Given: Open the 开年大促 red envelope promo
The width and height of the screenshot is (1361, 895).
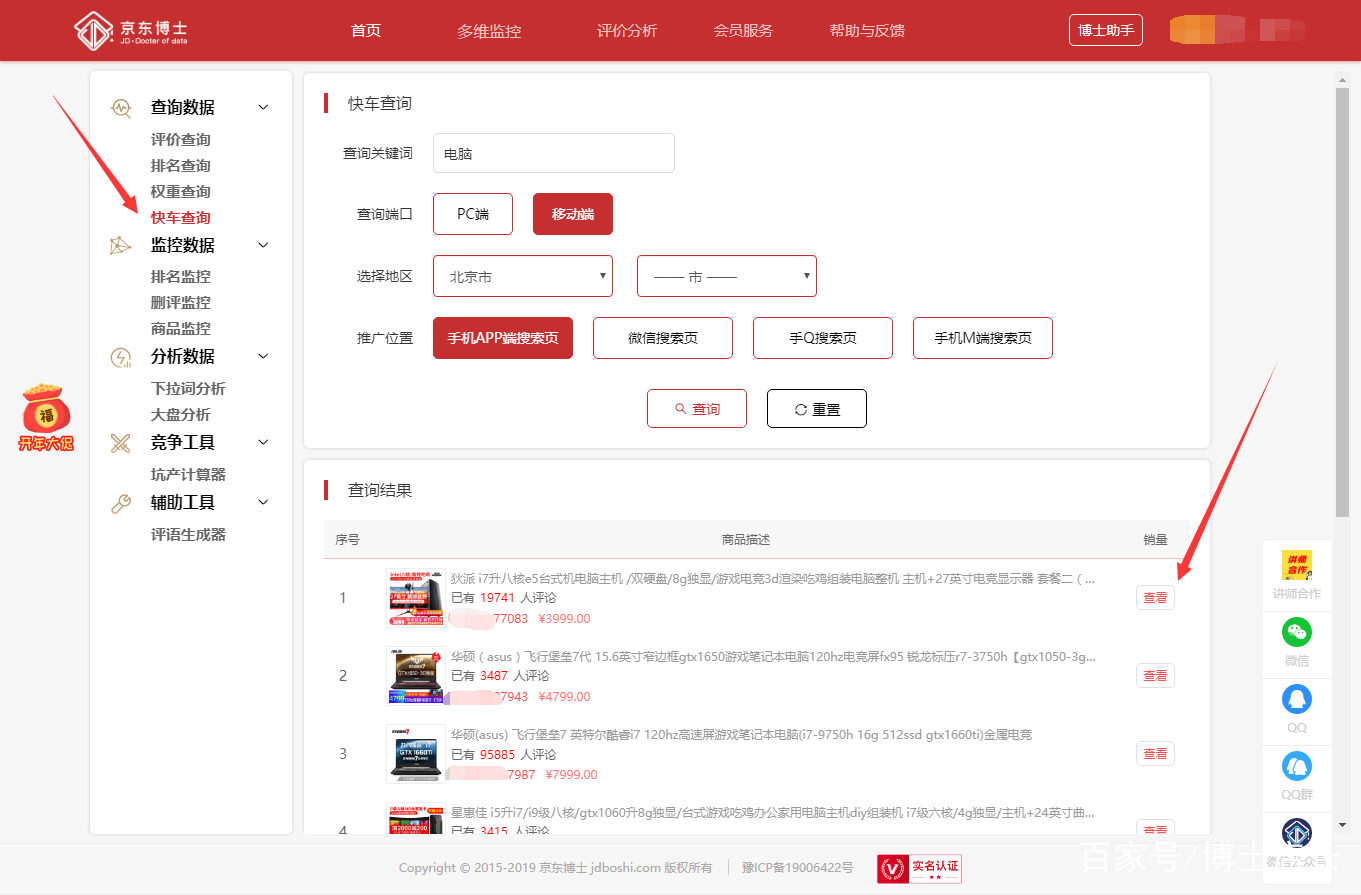Looking at the screenshot, I should point(46,417).
